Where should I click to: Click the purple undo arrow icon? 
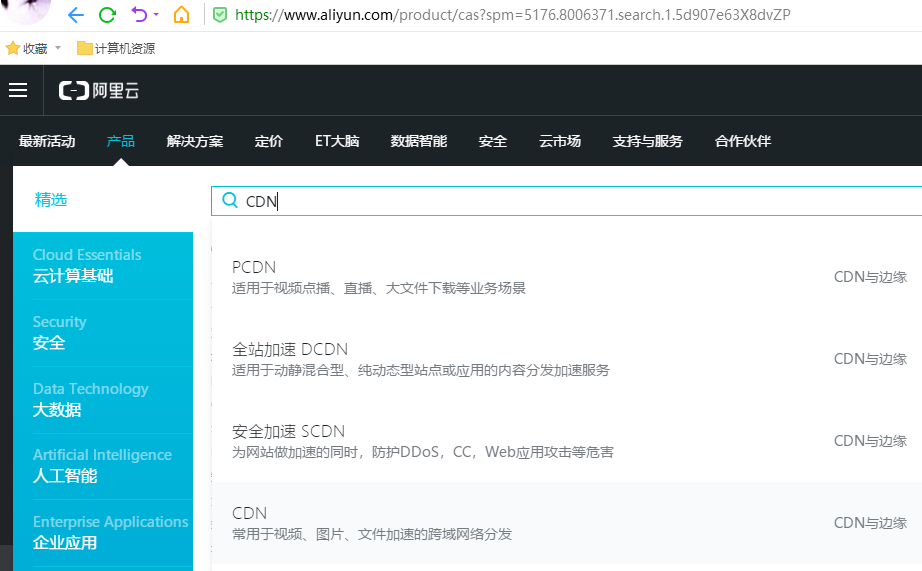click(x=139, y=15)
